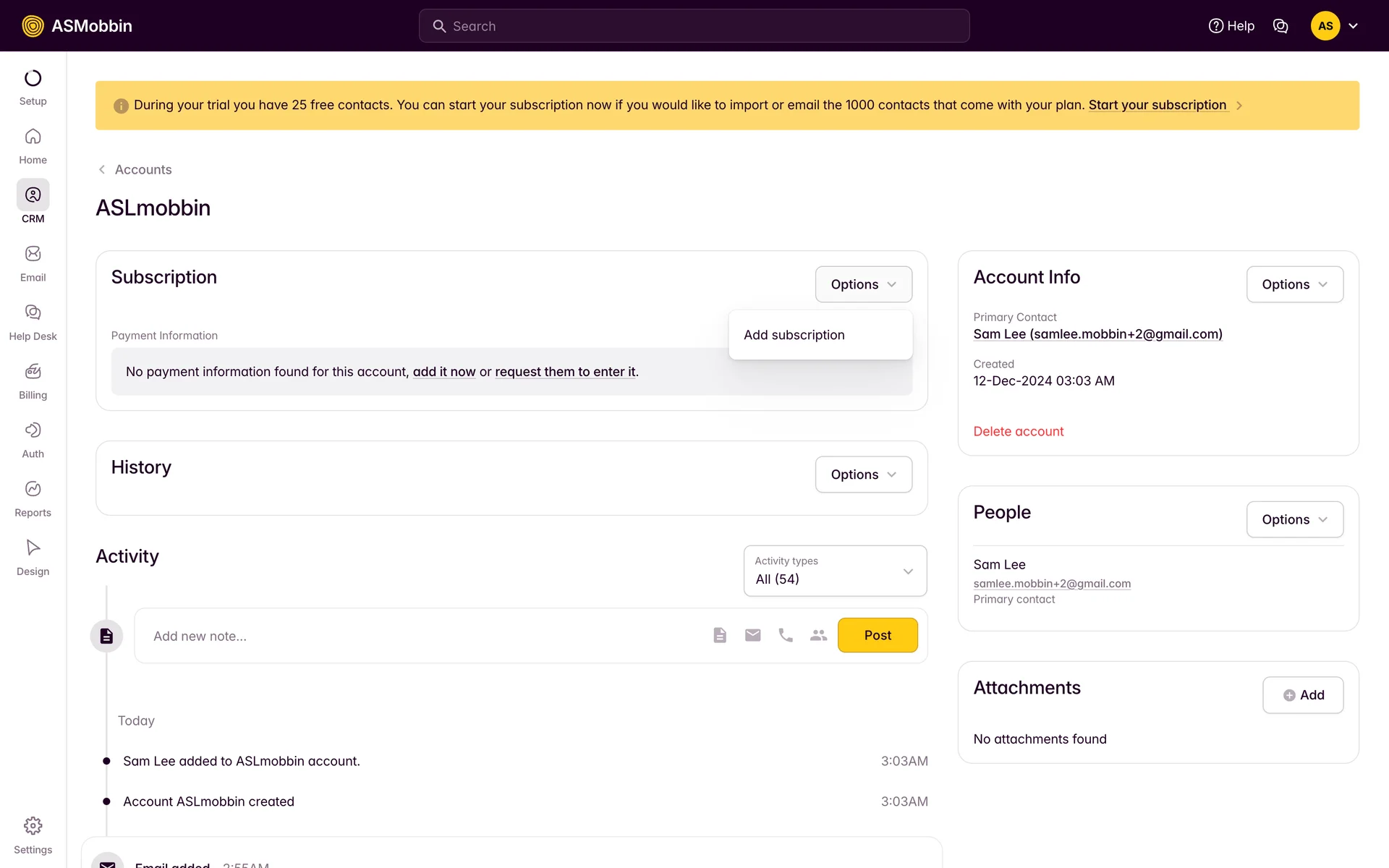Click the phone call activity icon
This screenshot has width=1389, height=868.
click(786, 635)
